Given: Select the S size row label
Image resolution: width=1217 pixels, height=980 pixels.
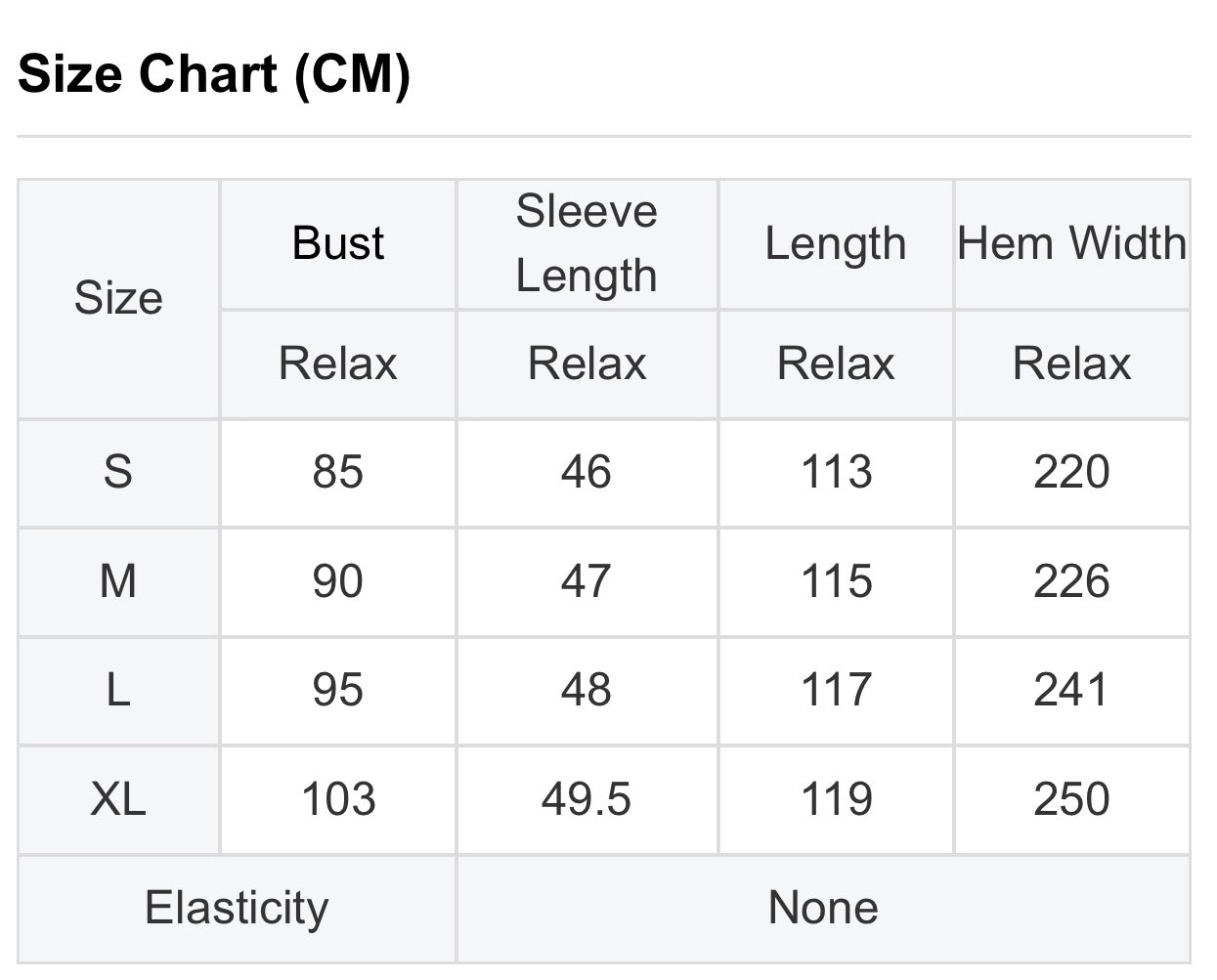Looking at the screenshot, I should tap(118, 472).
